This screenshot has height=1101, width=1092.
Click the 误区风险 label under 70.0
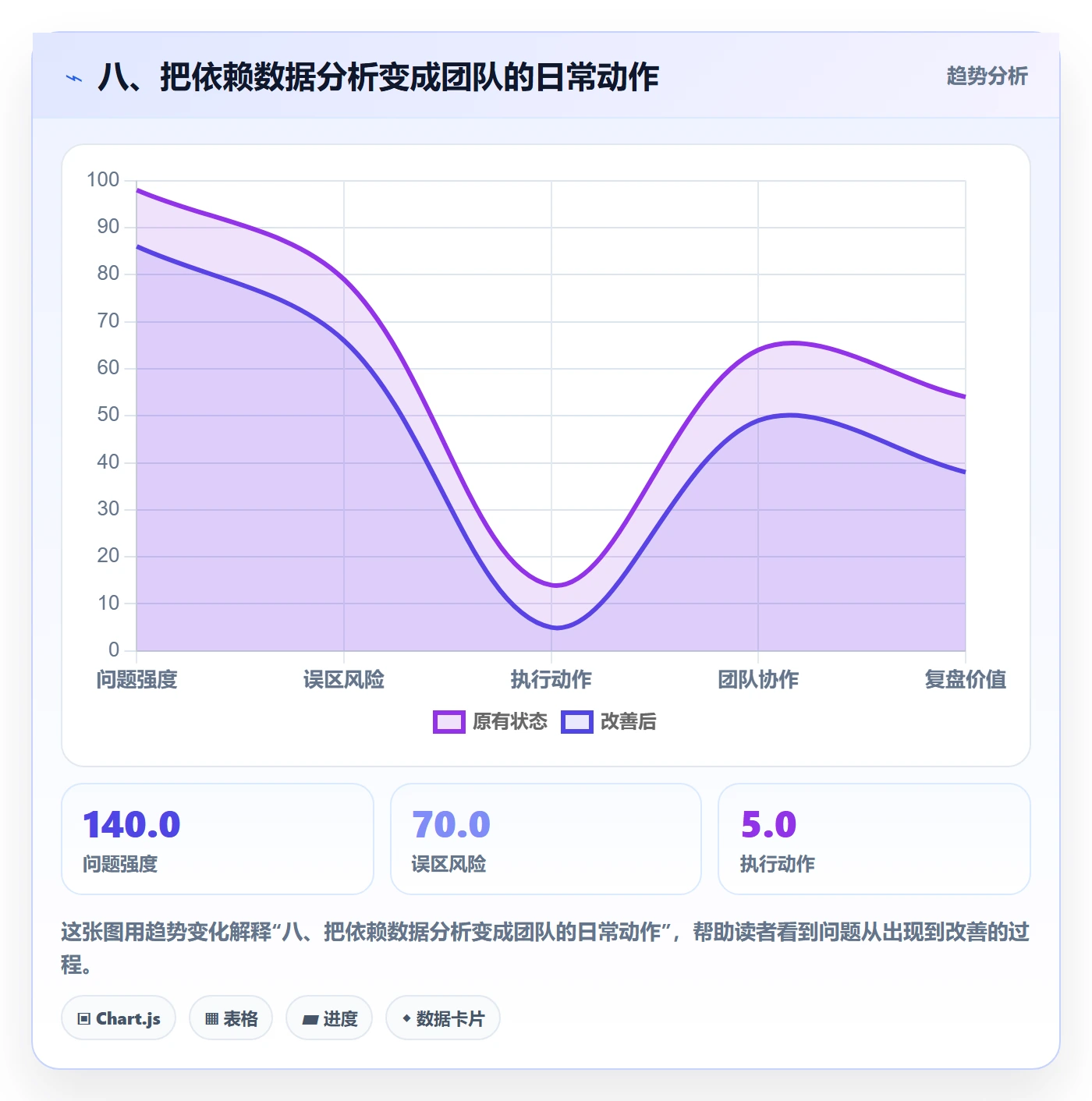coord(448,864)
